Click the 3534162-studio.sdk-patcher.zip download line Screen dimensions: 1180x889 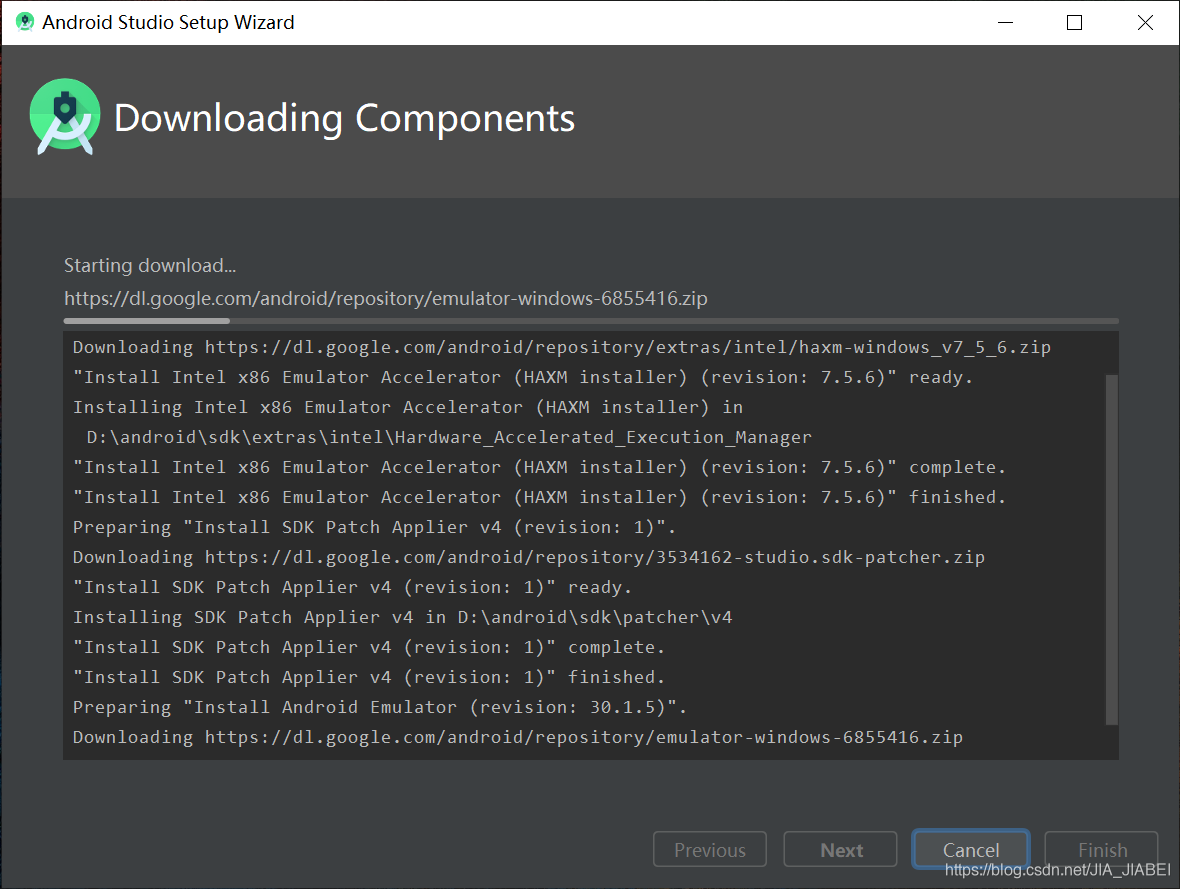[x=528, y=558]
